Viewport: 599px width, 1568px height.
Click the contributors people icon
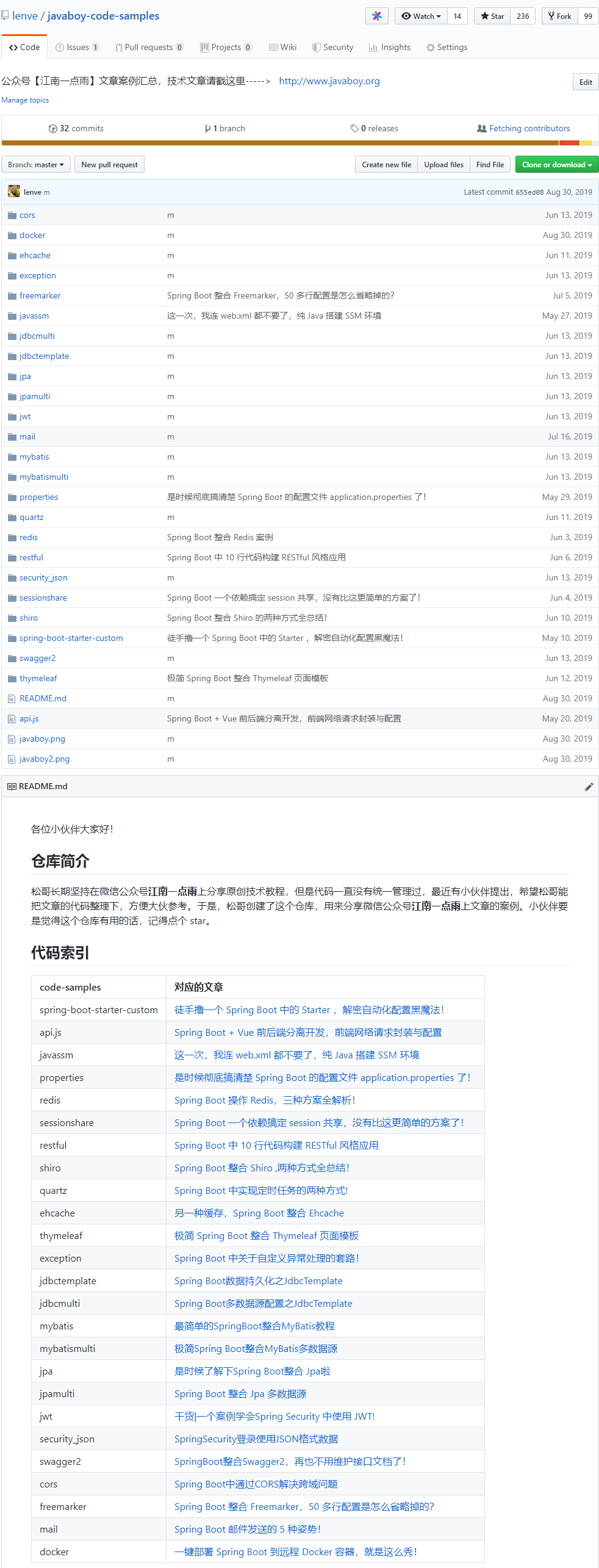coord(482,129)
